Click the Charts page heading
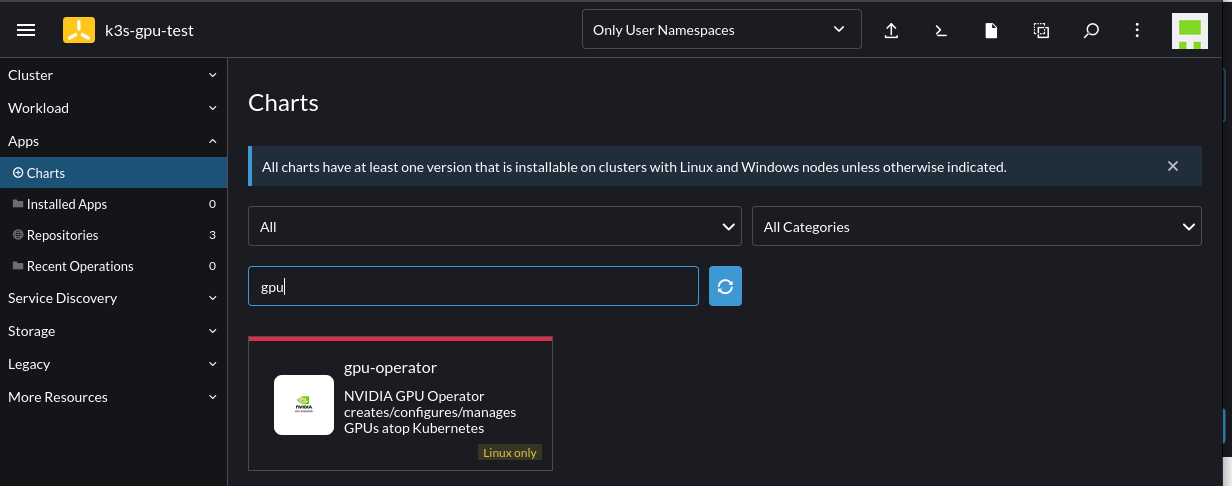The height and width of the screenshot is (486, 1232). 283,102
